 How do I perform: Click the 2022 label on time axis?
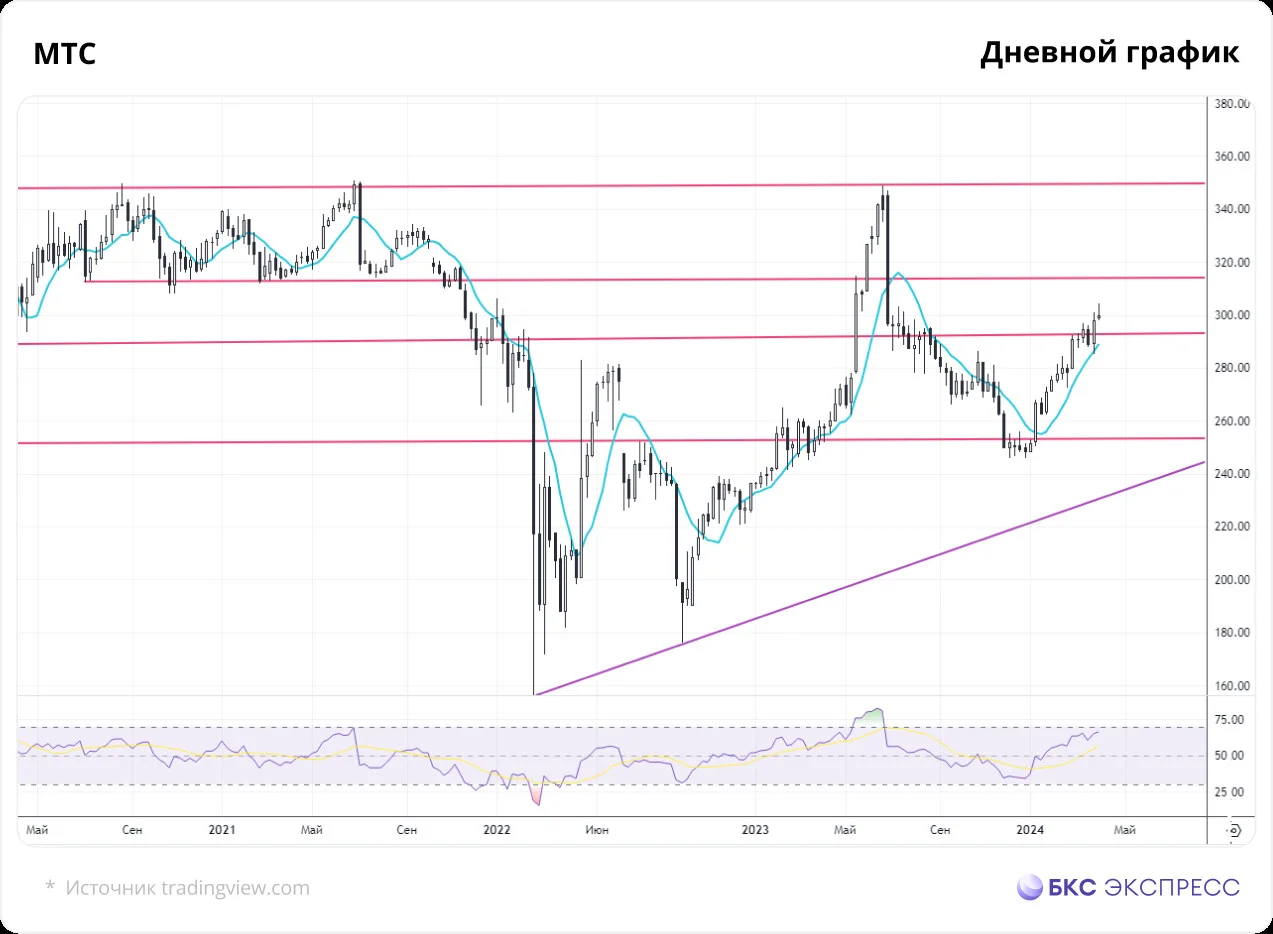point(496,829)
